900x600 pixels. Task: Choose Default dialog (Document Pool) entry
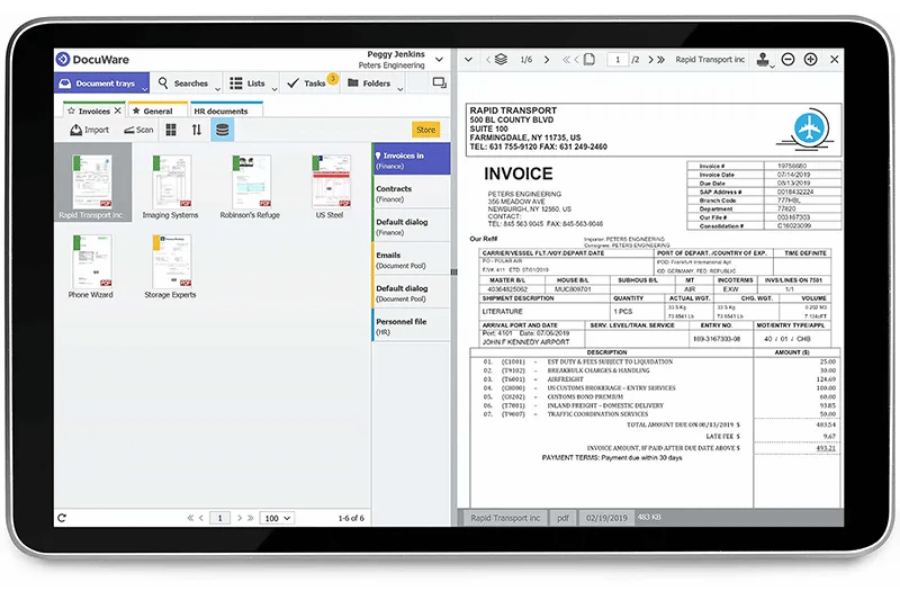[x=411, y=293]
